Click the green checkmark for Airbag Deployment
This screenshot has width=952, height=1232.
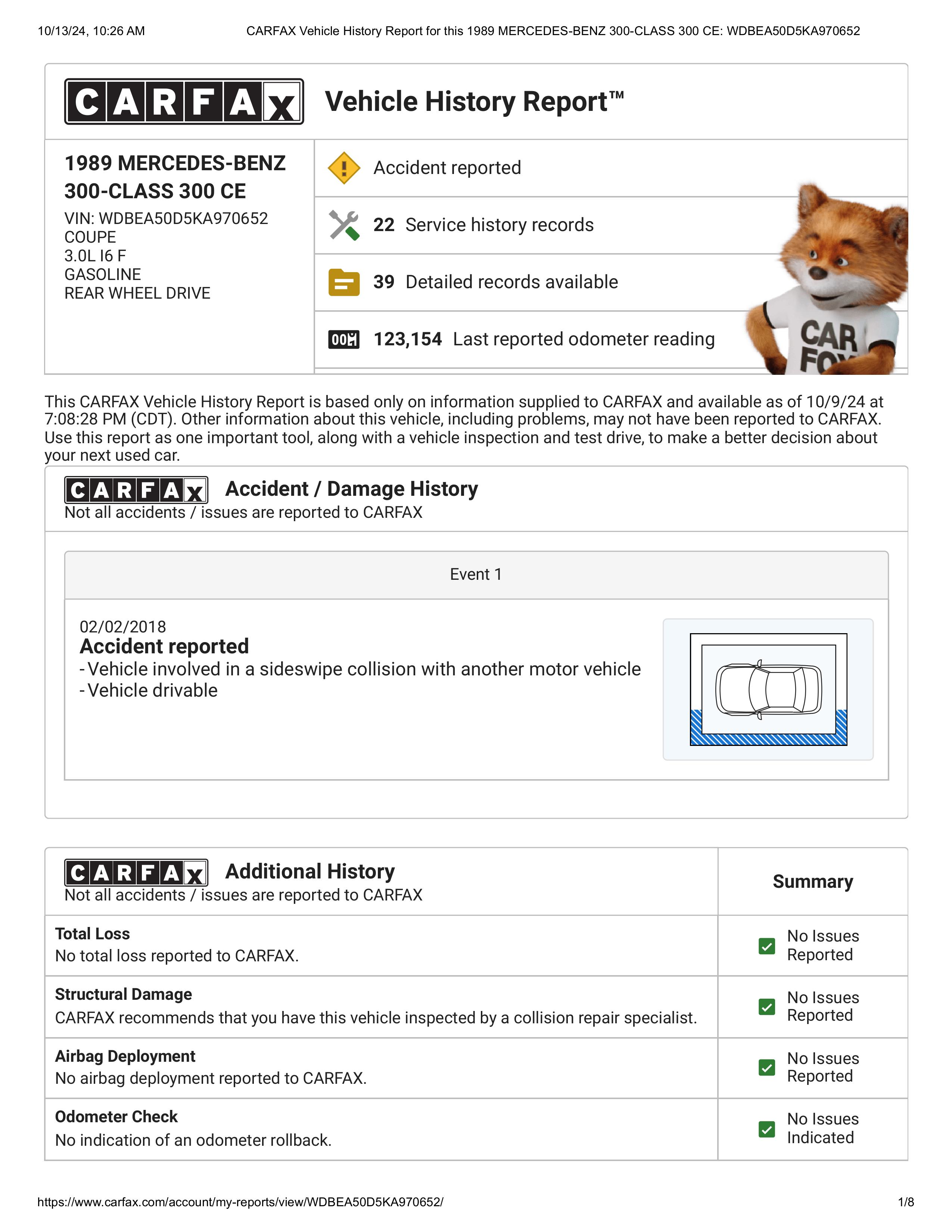767,1068
